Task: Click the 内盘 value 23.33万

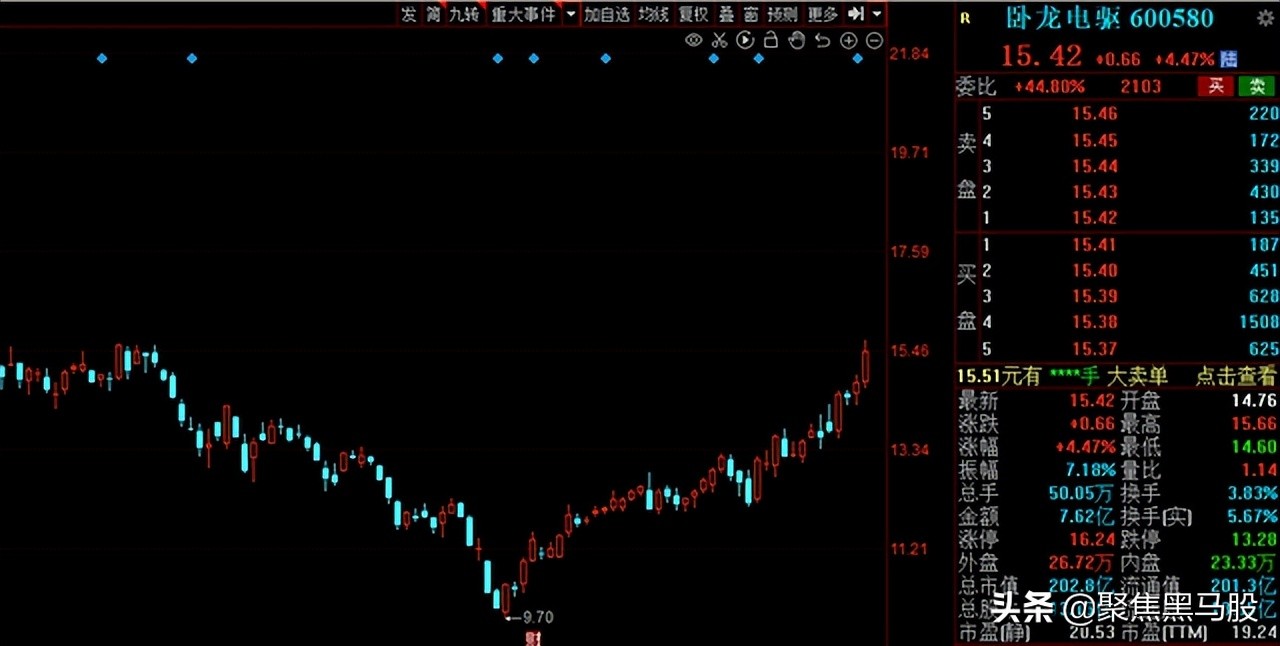Action: [x=1243, y=563]
